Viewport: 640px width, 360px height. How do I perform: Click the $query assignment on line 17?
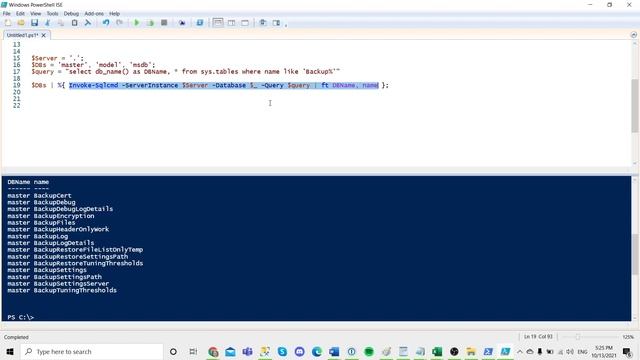pyautogui.click(x=186, y=71)
